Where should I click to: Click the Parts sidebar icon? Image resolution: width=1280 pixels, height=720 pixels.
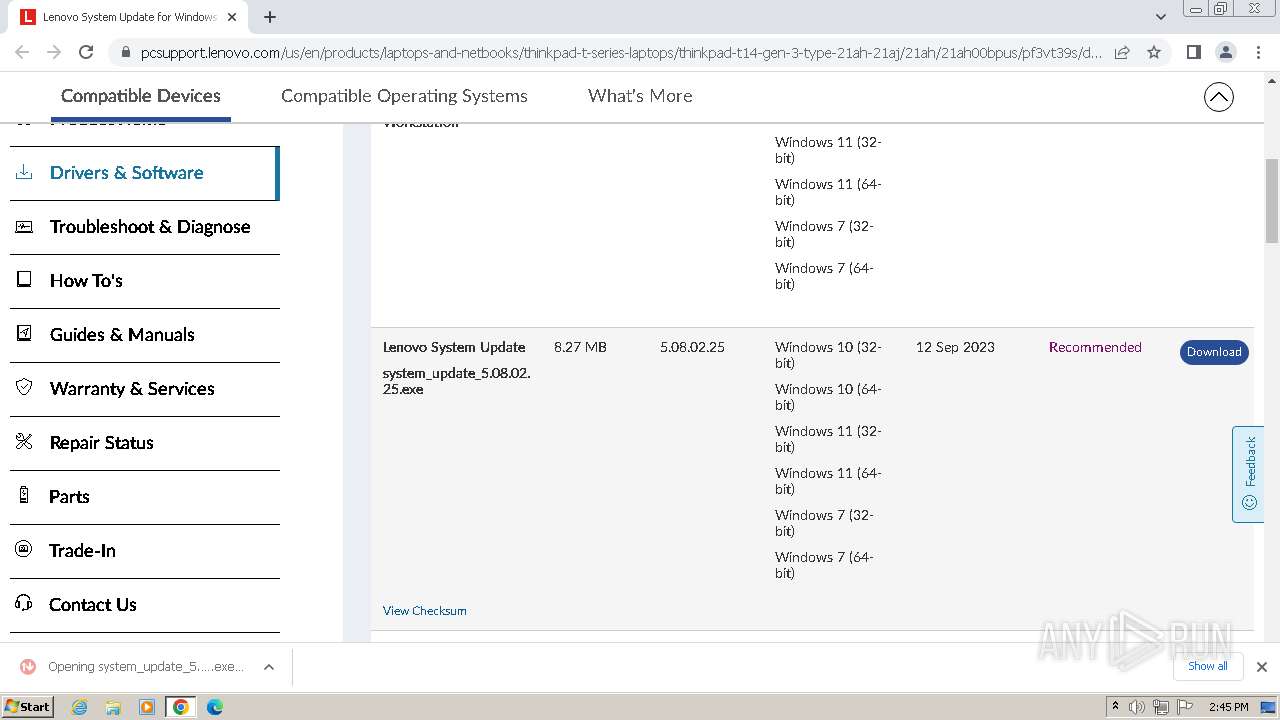24,496
